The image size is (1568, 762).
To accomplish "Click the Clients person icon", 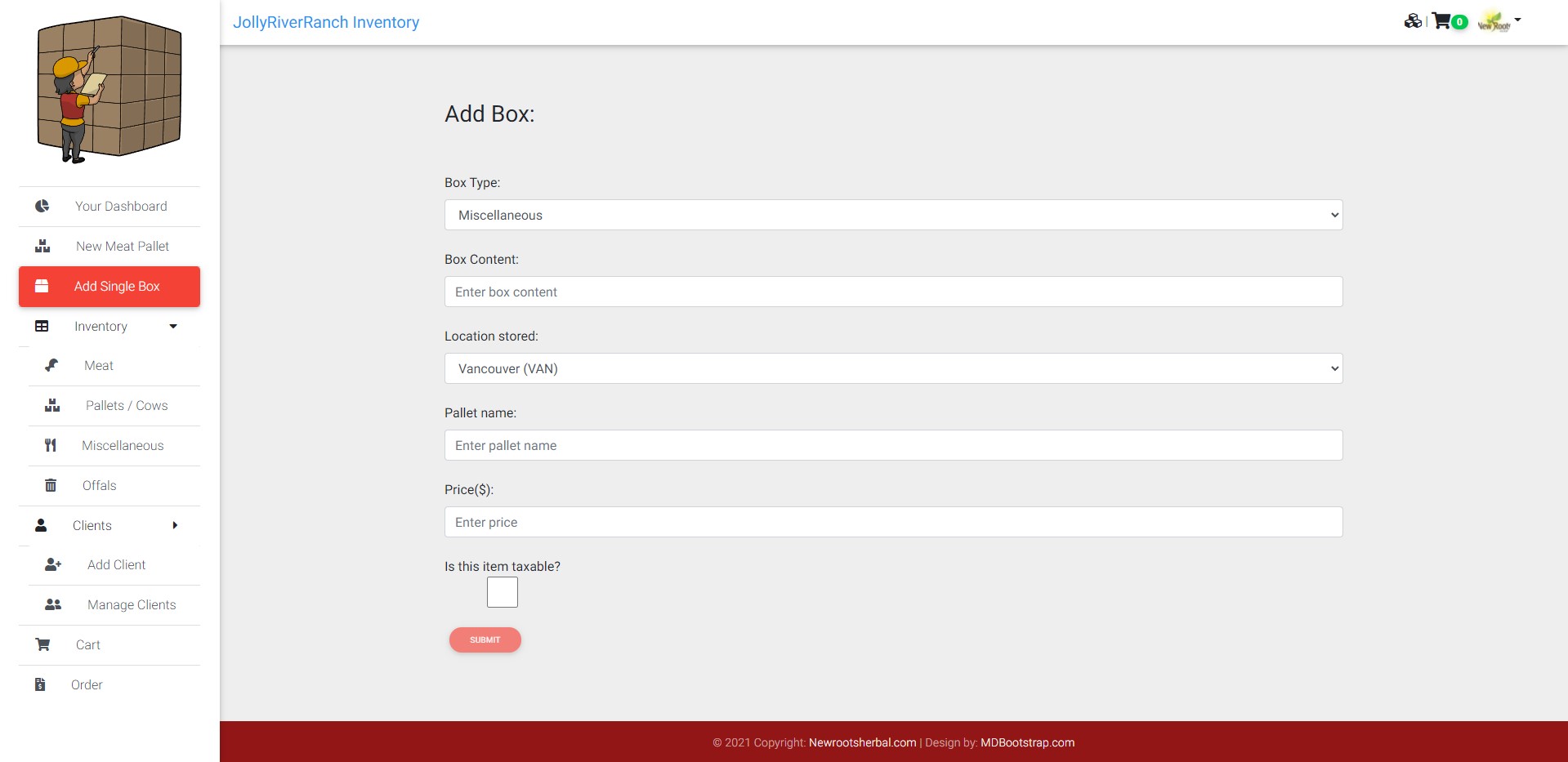I will click(41, 525).
